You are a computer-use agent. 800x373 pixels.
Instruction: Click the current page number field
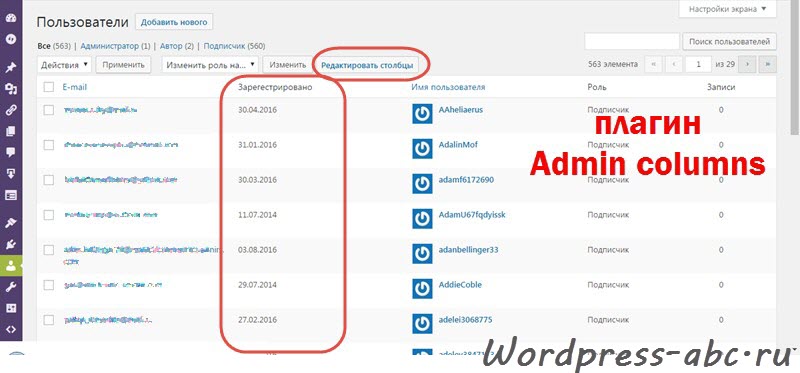[697, 64]
